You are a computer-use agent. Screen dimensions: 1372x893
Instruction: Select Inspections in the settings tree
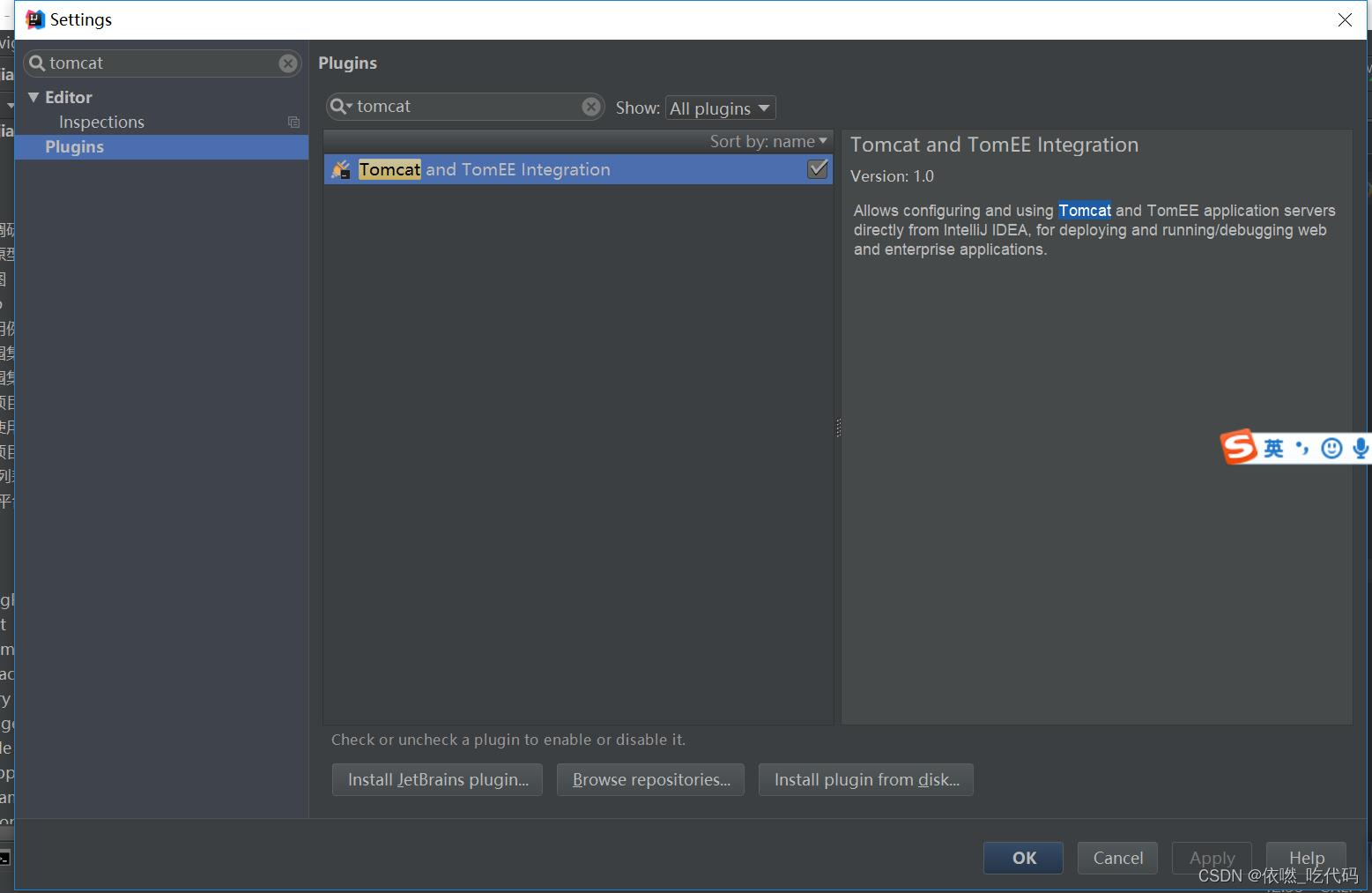pos(101,123)
